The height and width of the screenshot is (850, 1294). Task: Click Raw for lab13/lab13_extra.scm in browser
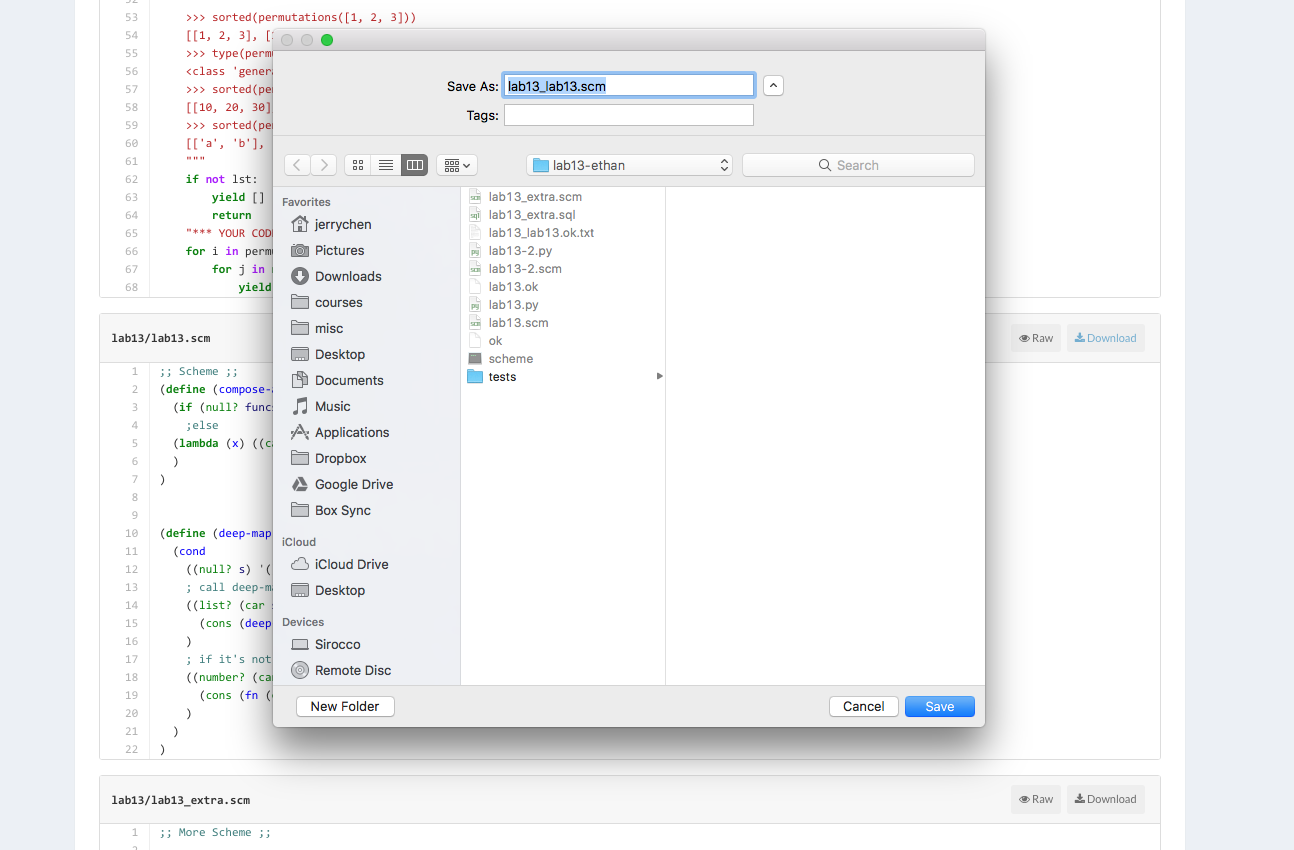click(1035, 799)
